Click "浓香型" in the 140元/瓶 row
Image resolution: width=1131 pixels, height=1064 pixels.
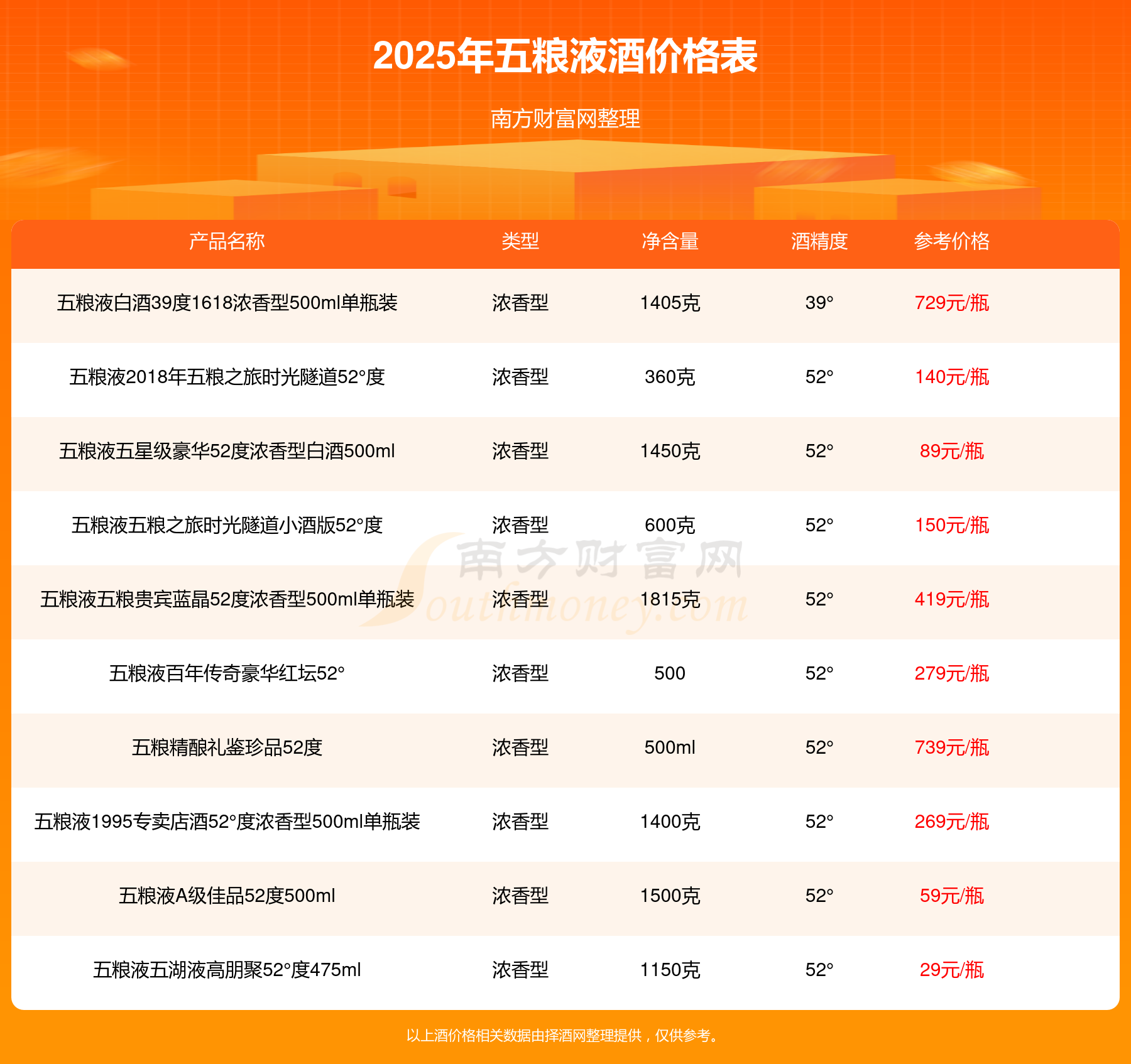(x=520, y=377)
